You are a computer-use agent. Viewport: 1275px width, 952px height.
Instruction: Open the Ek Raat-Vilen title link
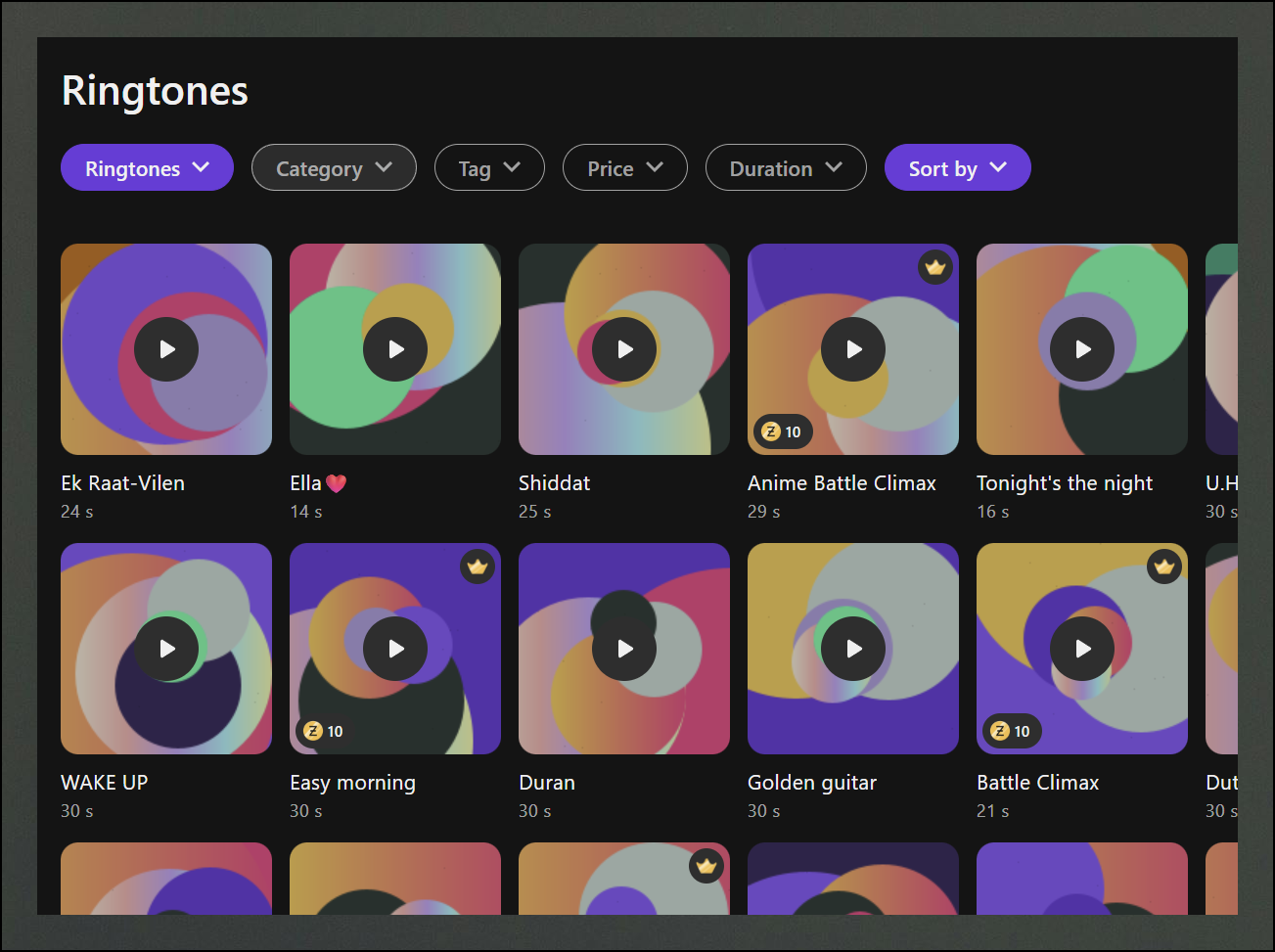(122, 483)
